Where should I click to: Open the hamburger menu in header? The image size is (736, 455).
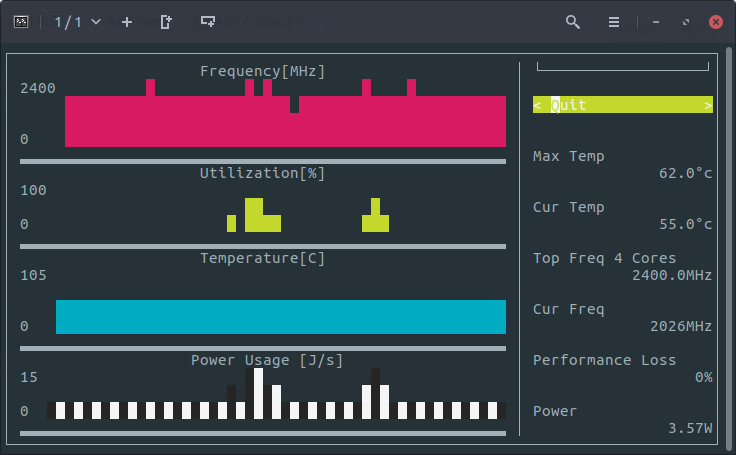[614, 21]
